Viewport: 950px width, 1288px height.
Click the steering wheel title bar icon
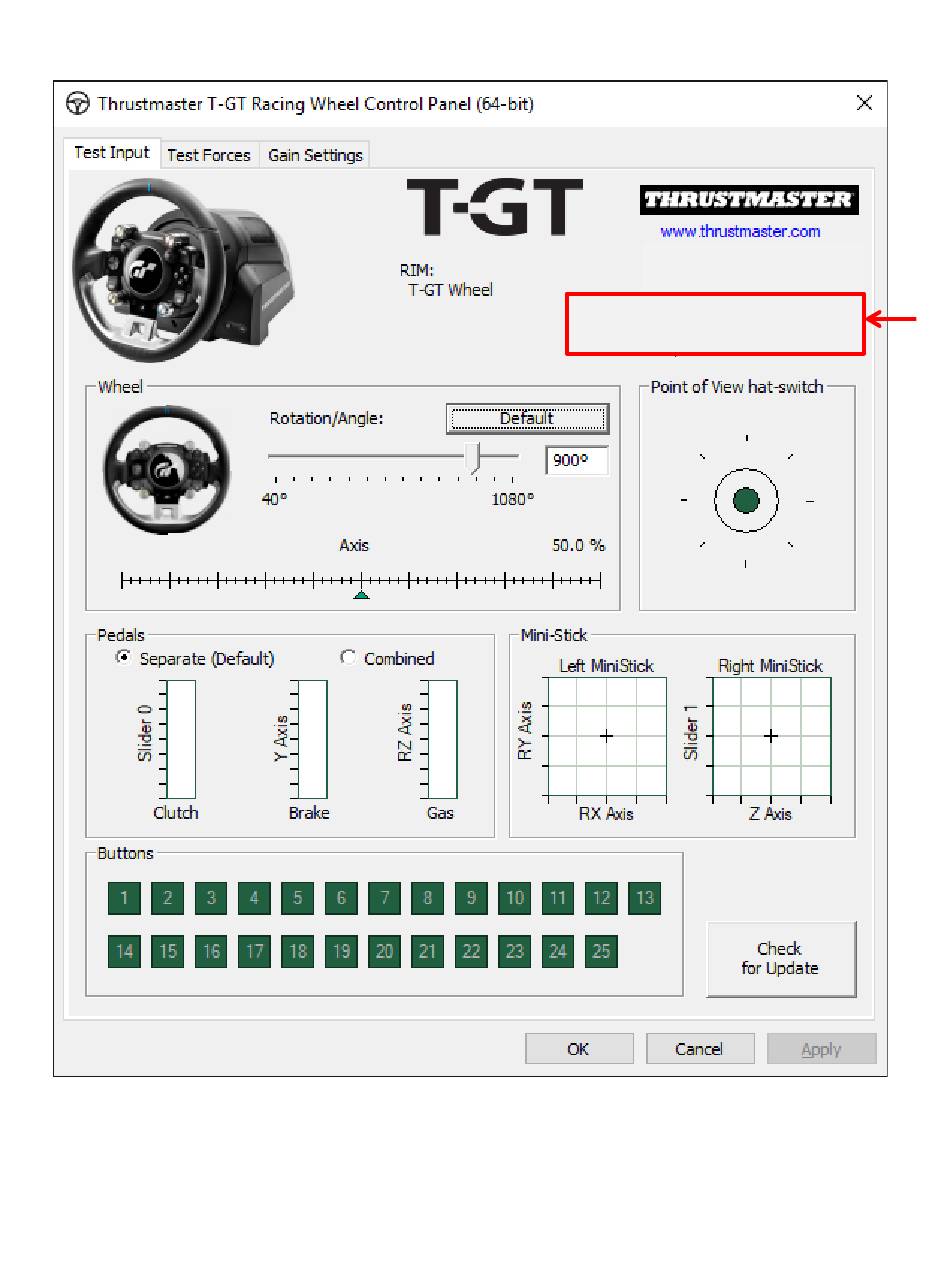tap(78, 104)
